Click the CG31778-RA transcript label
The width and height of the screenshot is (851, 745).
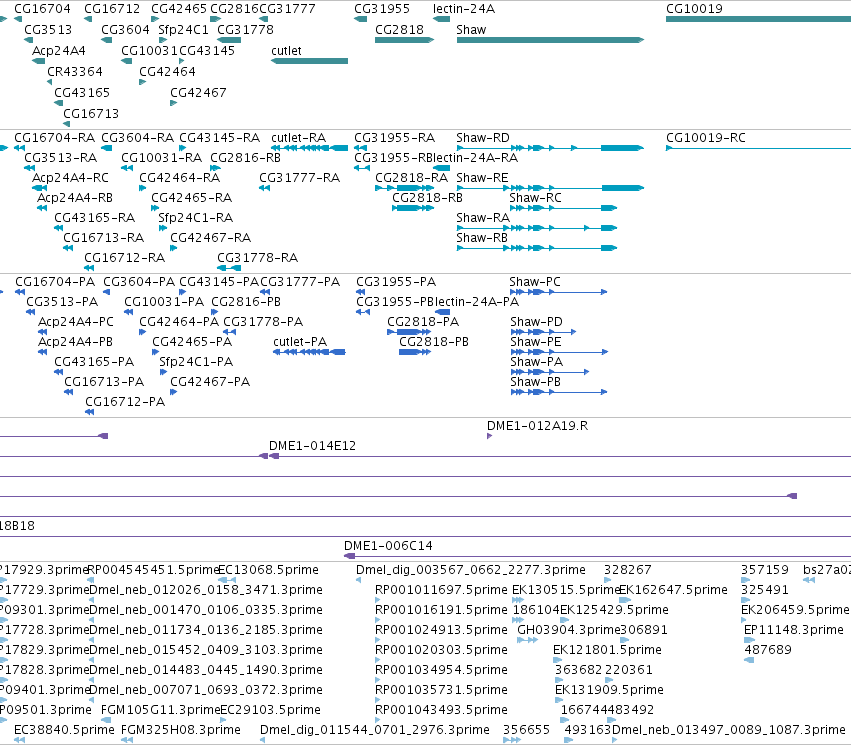[x=257, y=258]
